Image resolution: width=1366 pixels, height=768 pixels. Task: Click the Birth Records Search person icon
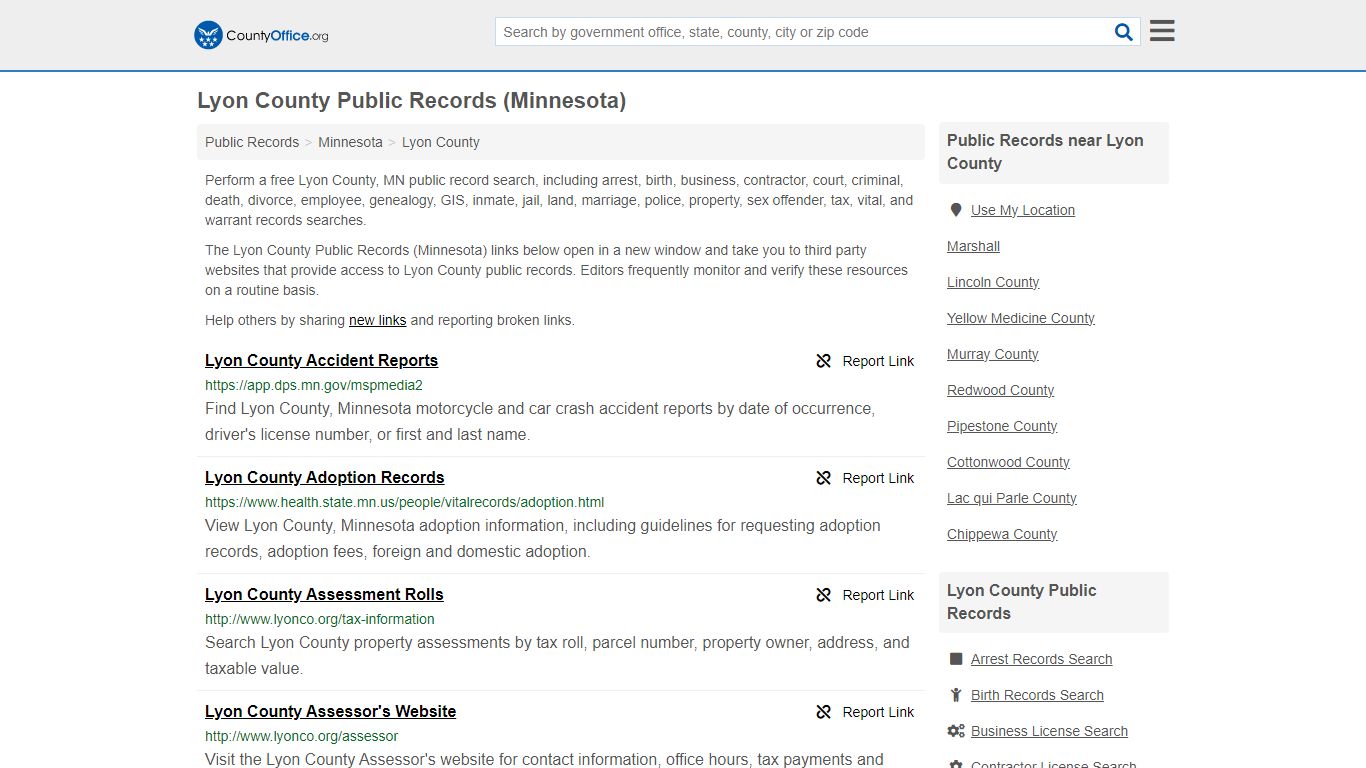tap(956, 695)
